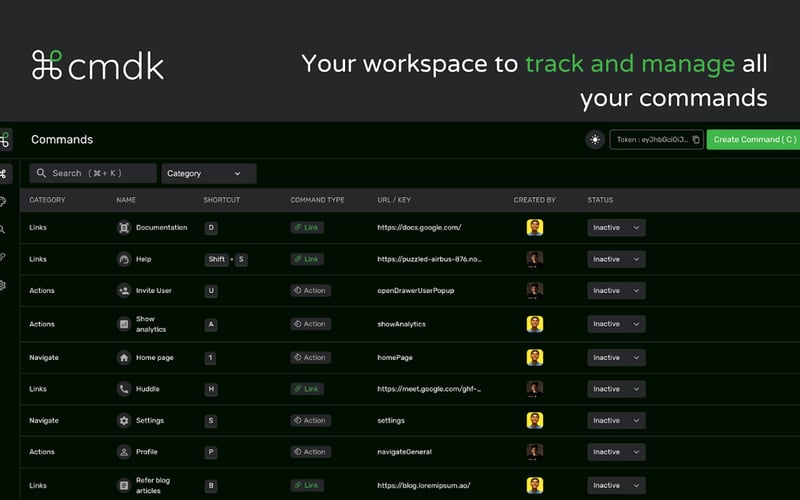Click the Create Command ( C ) button
Image resolution: width=800 pixels, height=500 pixels.
point(754,139)
